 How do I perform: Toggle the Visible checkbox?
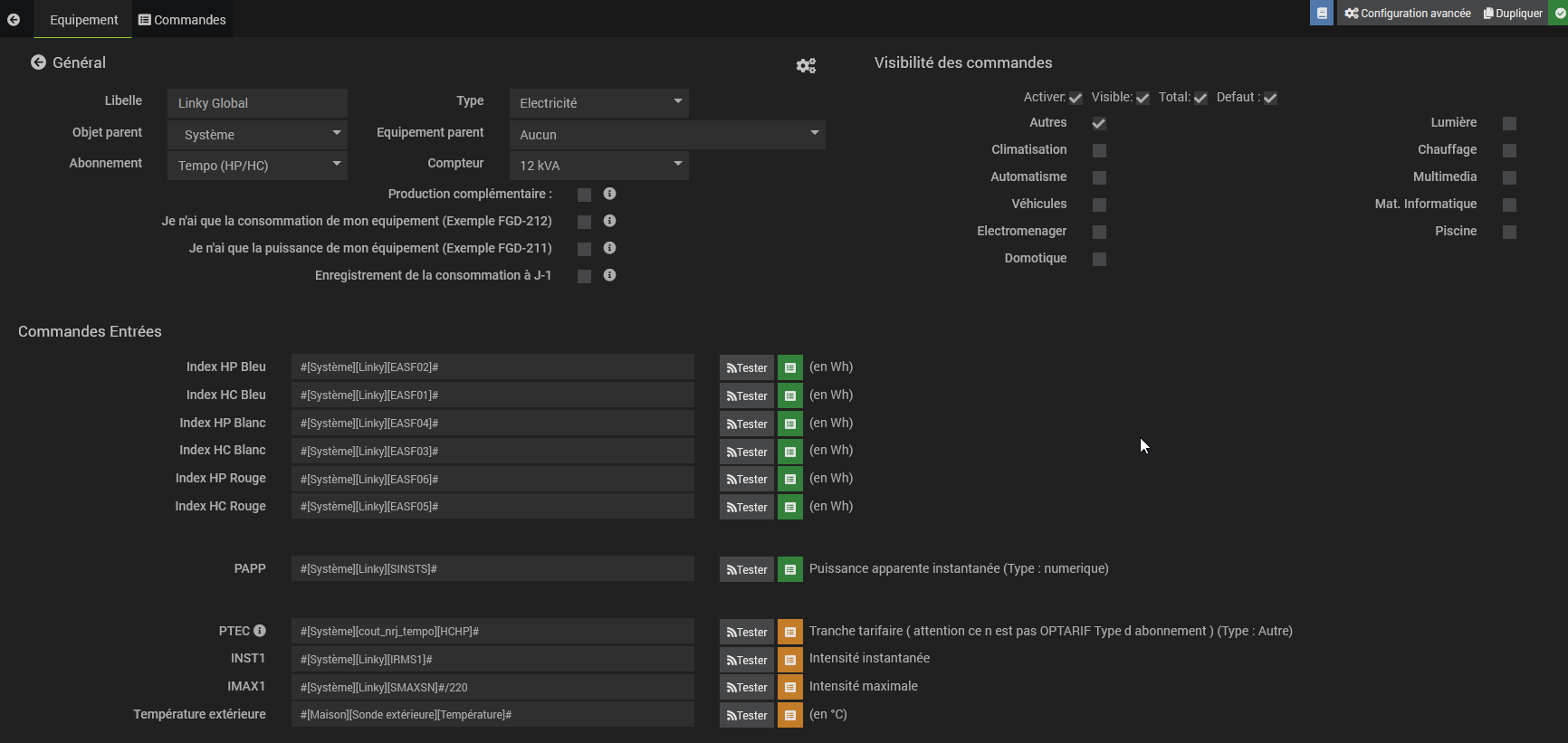[x=1143, y=98]
